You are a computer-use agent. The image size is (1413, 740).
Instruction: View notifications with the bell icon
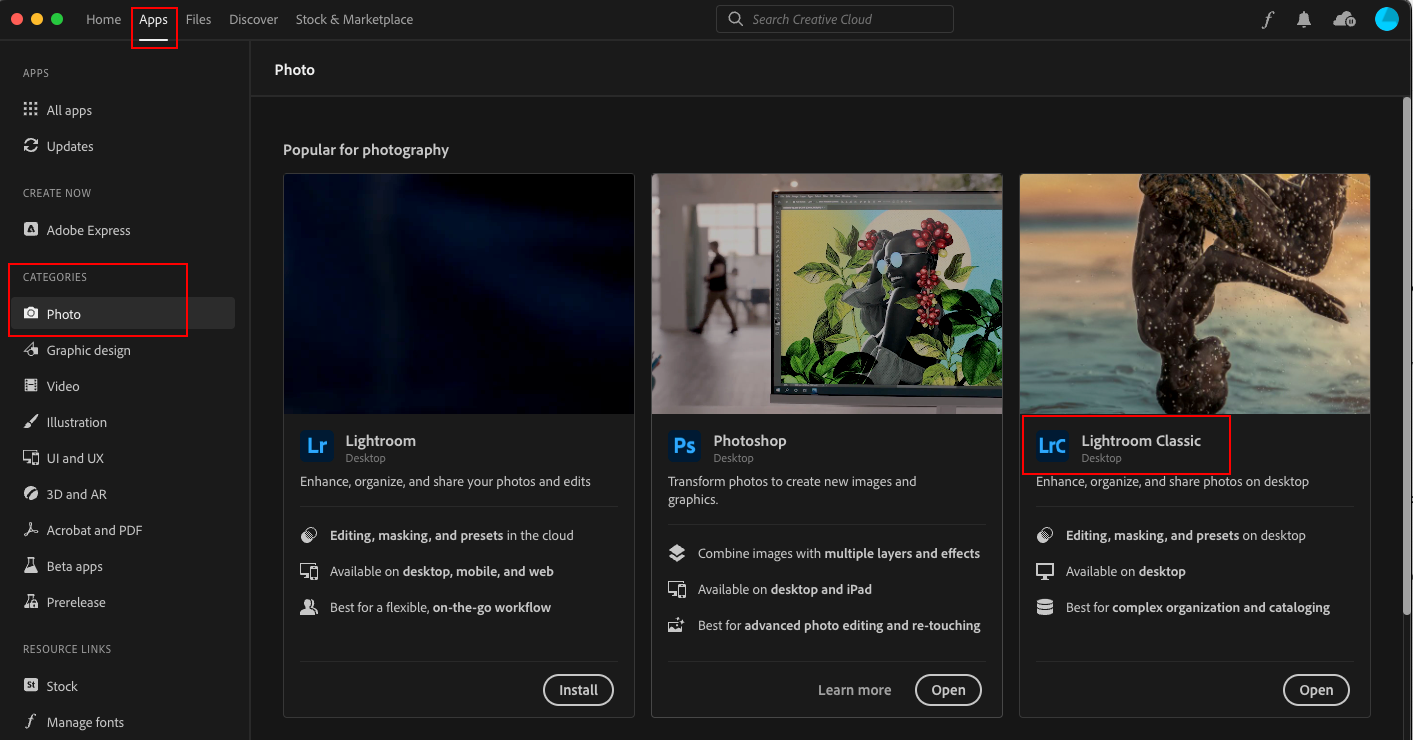click(1303, 18)
